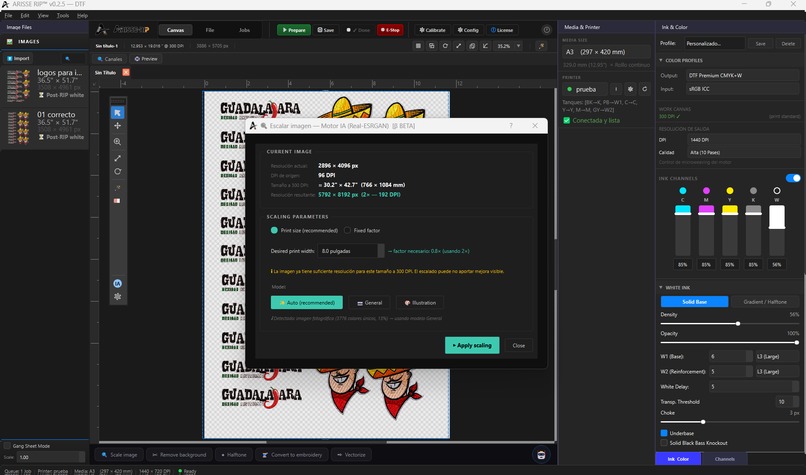Open the Calidad Alta (10 Pases) dropdown

tap(743, 152)
